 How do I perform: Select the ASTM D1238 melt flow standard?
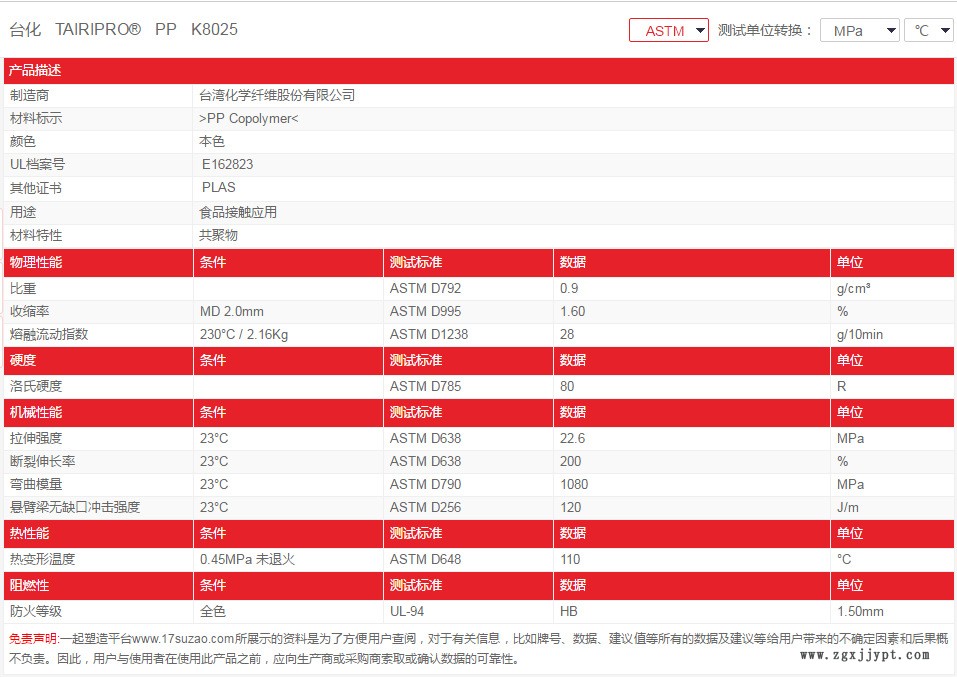pos(428,334)
